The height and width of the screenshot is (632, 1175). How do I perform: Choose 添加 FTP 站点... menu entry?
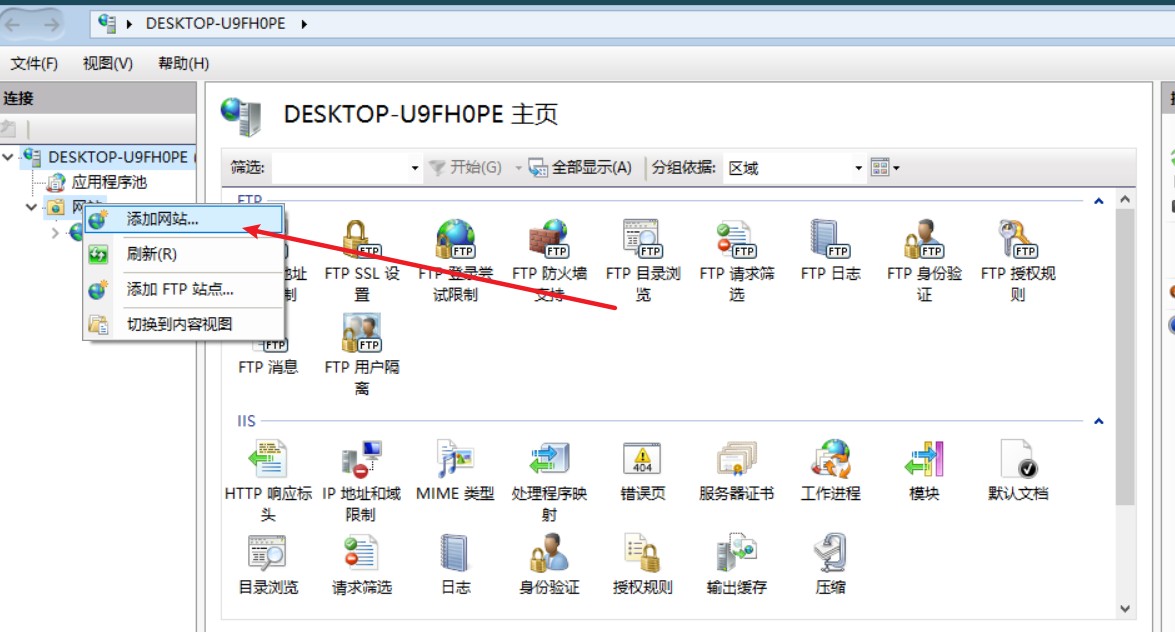point(184,289)
